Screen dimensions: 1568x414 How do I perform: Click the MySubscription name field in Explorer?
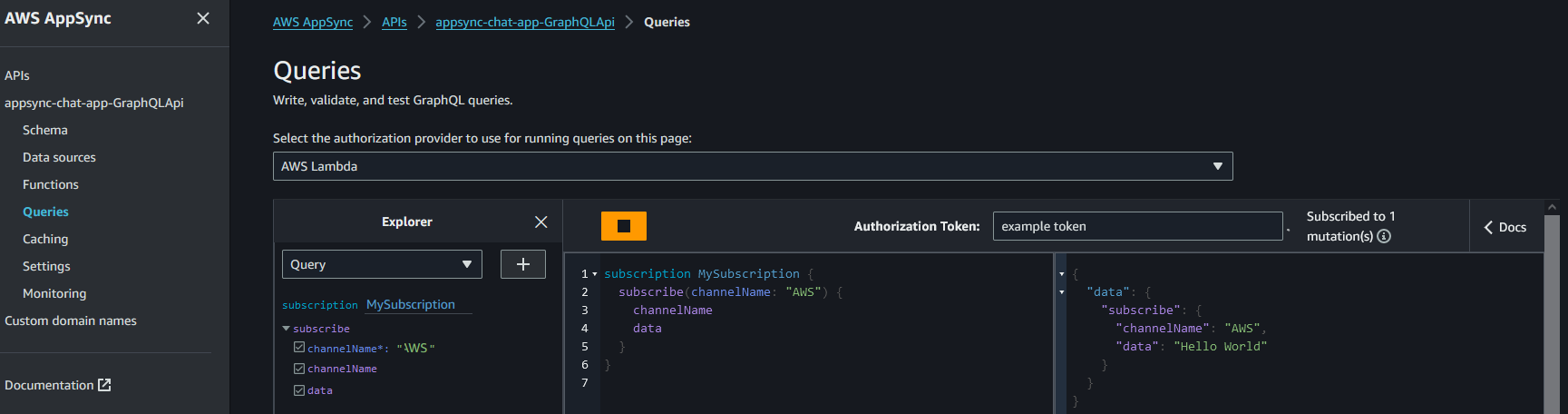coord(419,304)
